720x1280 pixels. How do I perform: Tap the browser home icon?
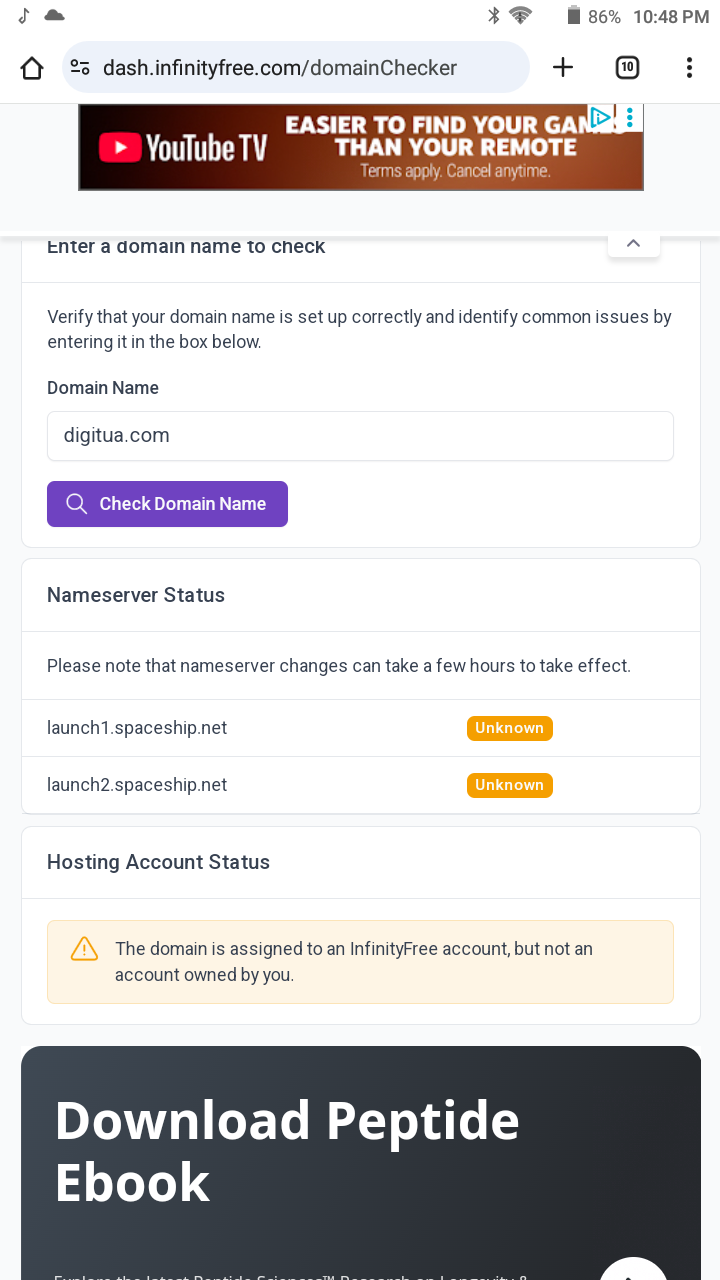tap(32, 68)
